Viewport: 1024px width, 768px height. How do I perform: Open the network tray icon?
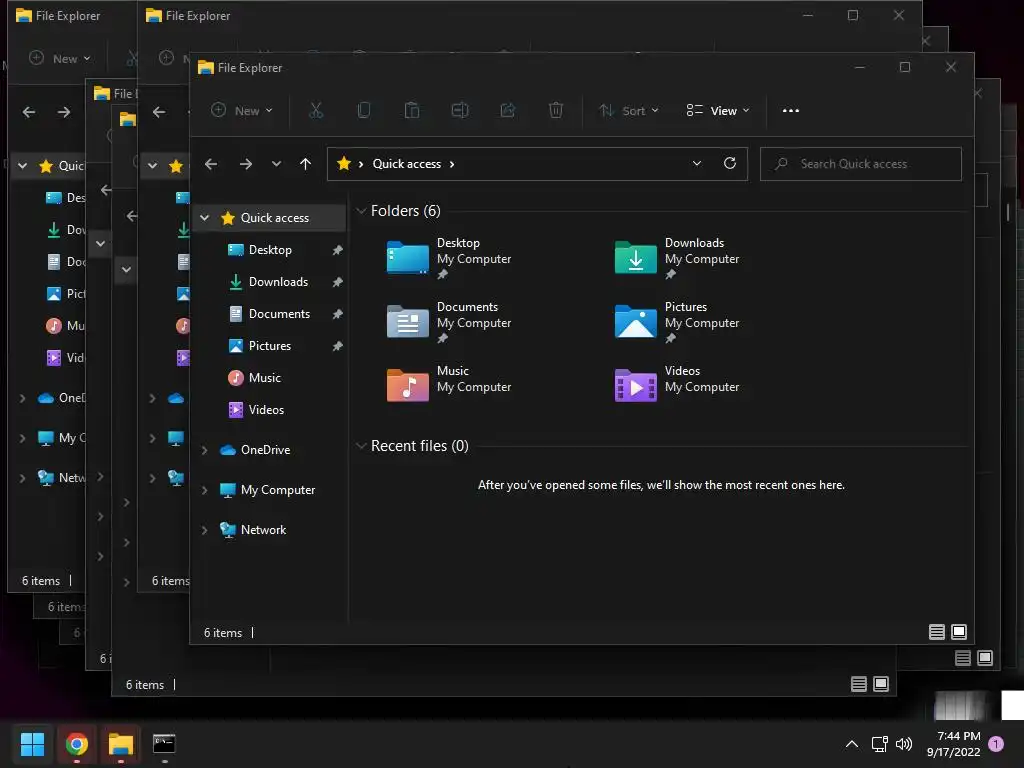(x=880, y=744)
